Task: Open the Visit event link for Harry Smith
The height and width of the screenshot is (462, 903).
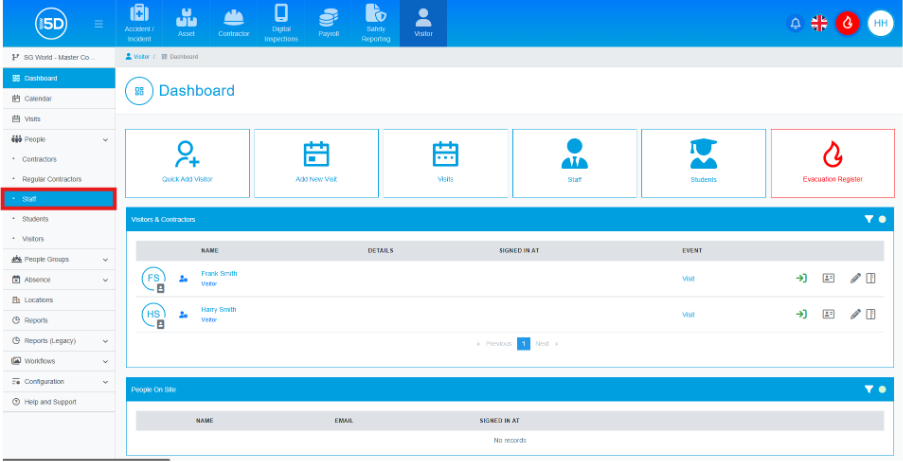Action: pos(688,315)
